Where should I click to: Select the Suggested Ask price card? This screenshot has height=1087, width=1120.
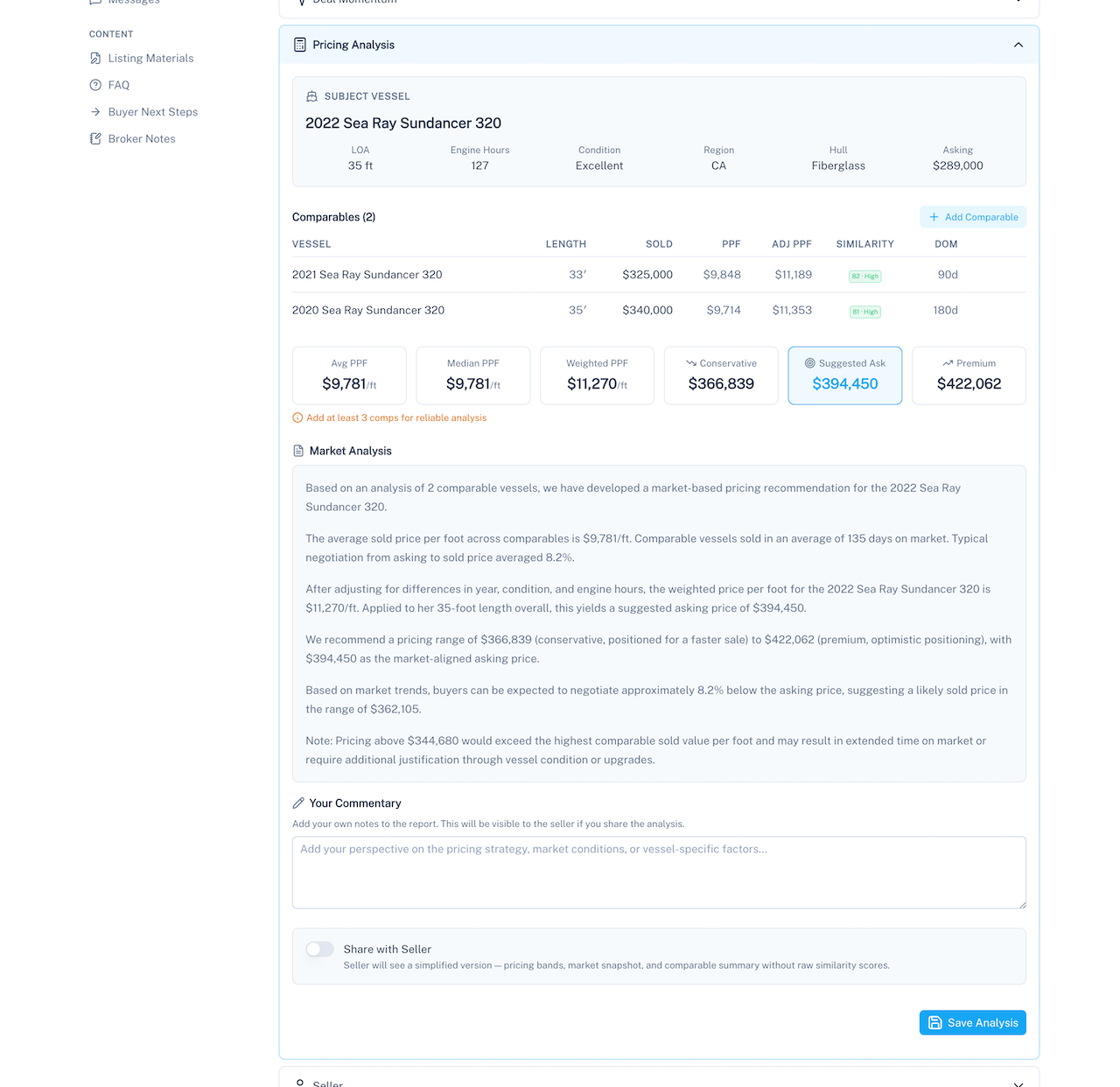844,375
